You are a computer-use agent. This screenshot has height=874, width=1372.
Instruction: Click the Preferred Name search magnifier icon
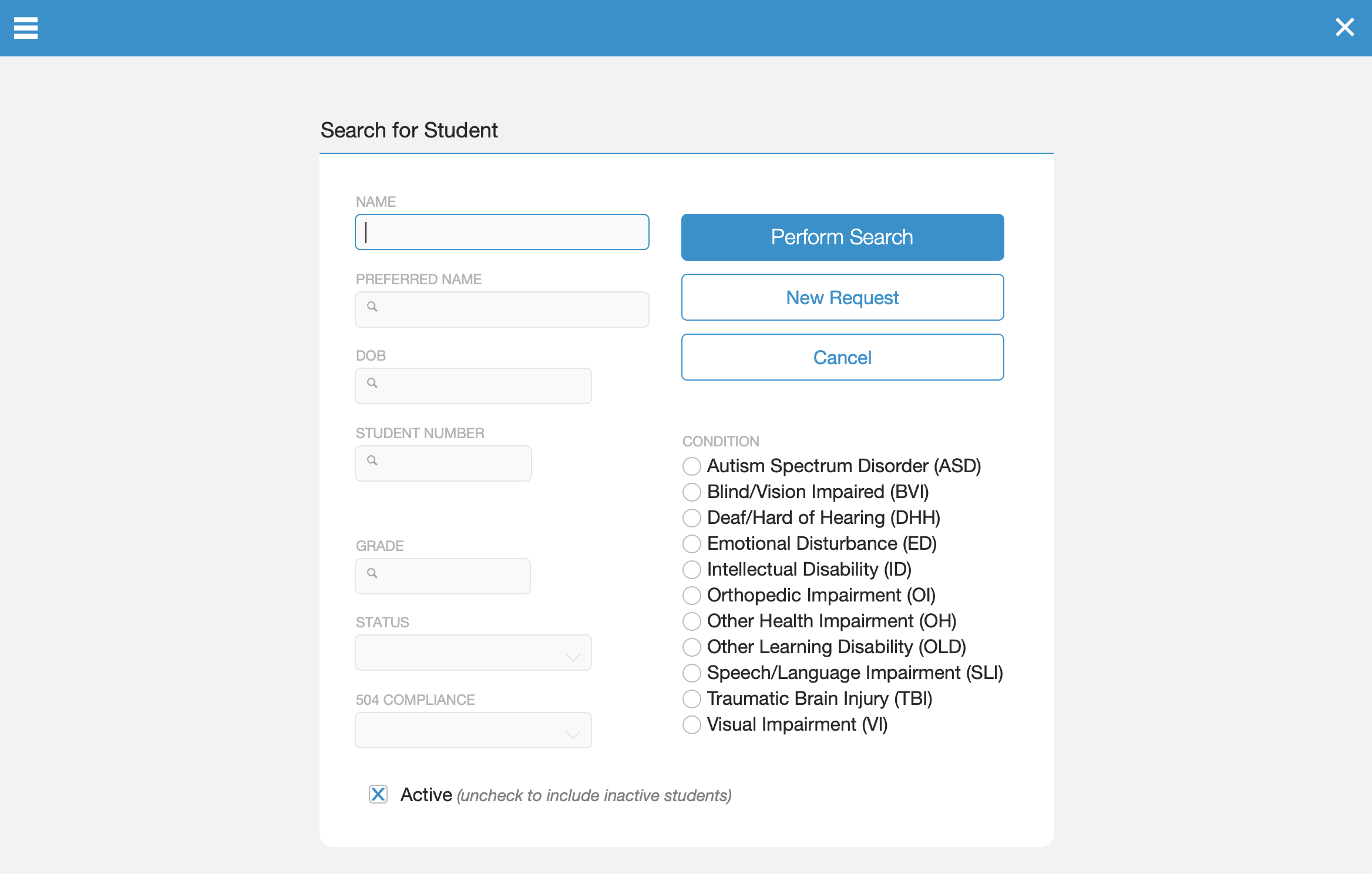point(372,307)
